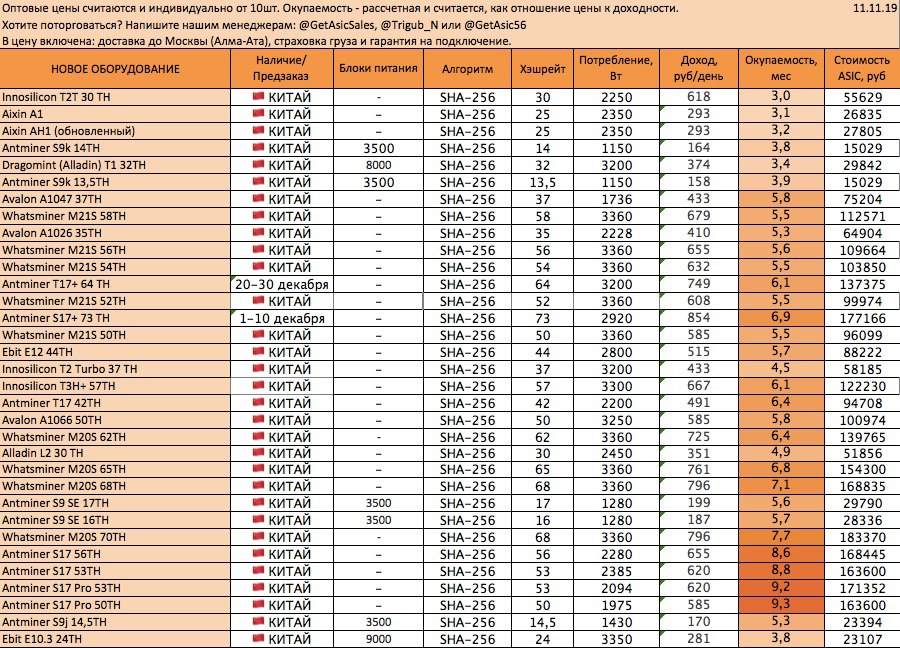Click the power supply cell 8000

(378, 165)
